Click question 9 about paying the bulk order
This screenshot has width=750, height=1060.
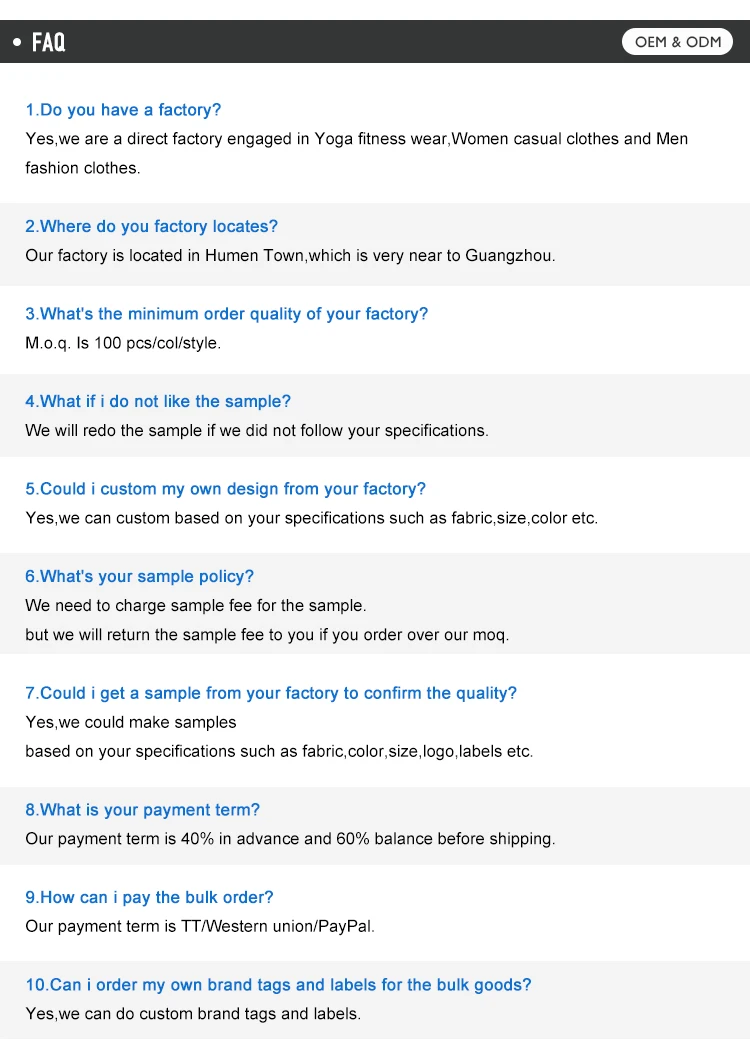point(149,898)
